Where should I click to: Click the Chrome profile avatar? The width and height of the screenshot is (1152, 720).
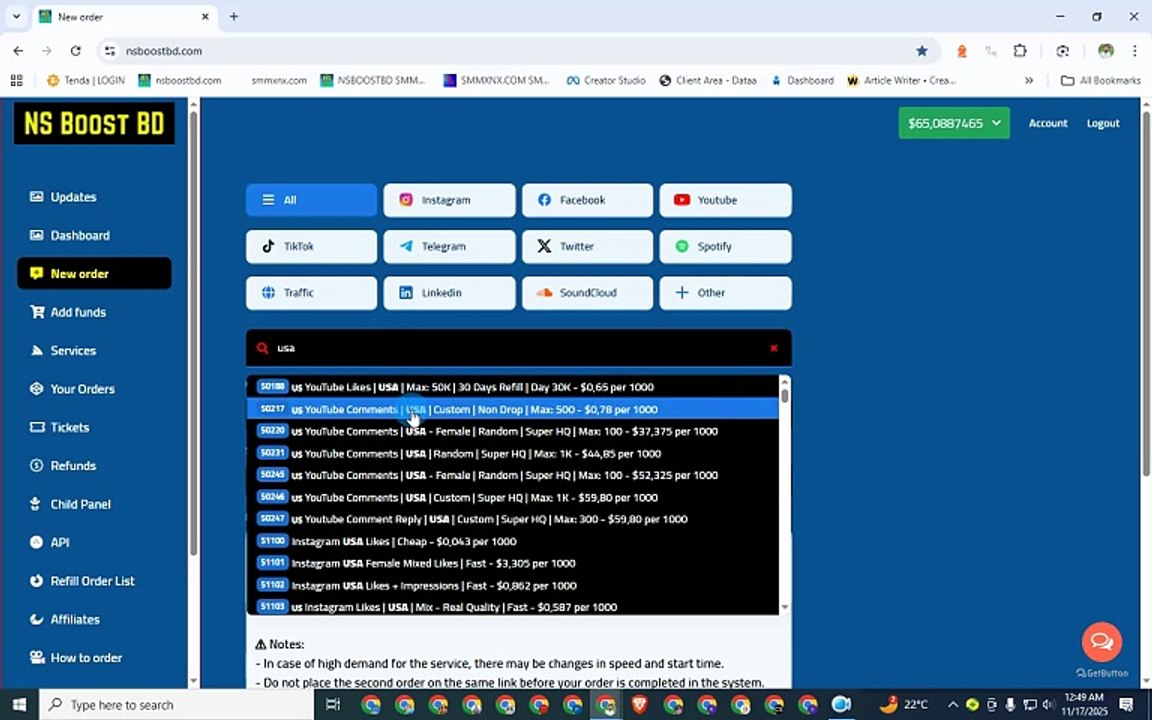(1106, 51)
